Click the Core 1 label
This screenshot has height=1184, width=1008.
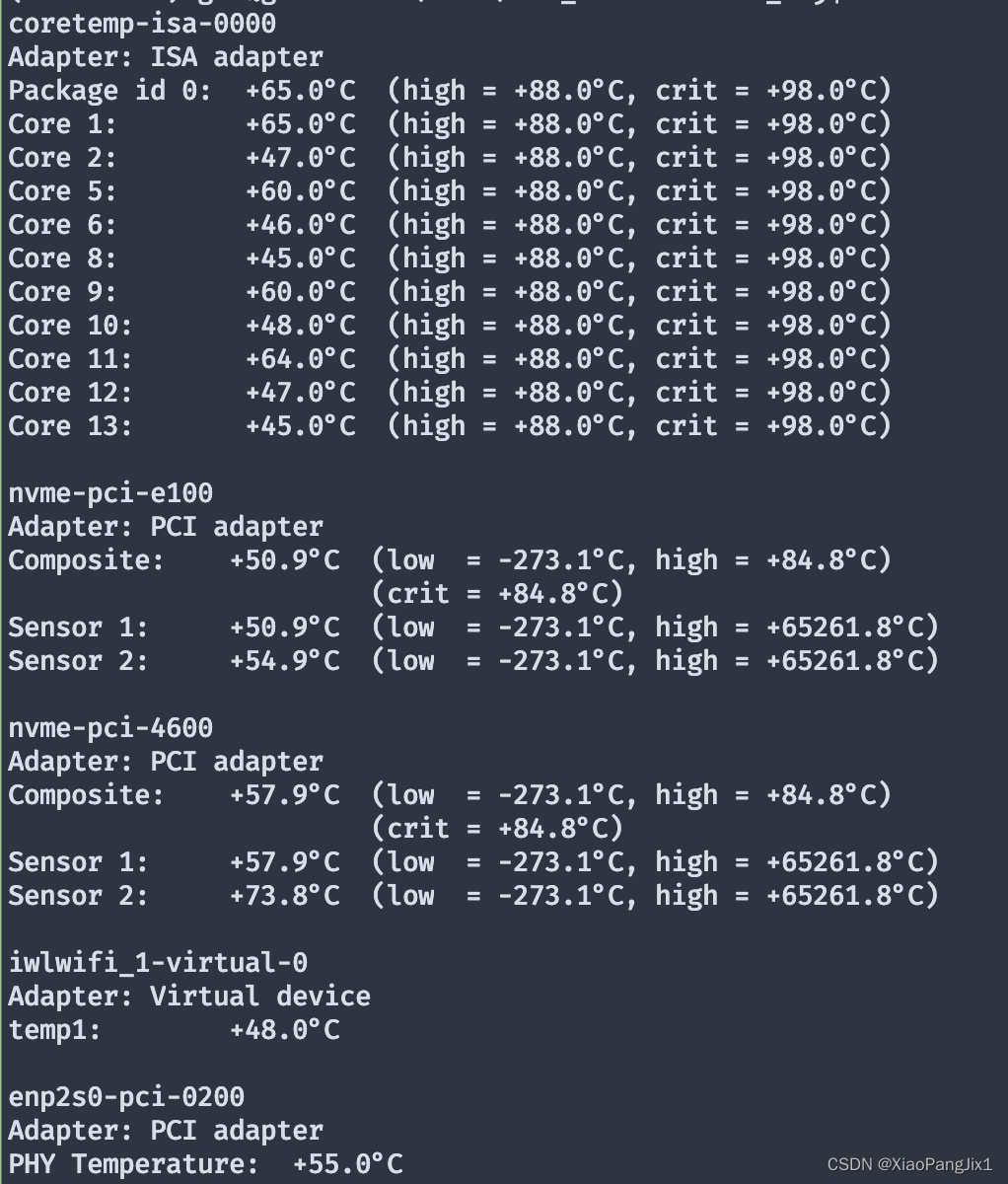[x=62, y=124]
